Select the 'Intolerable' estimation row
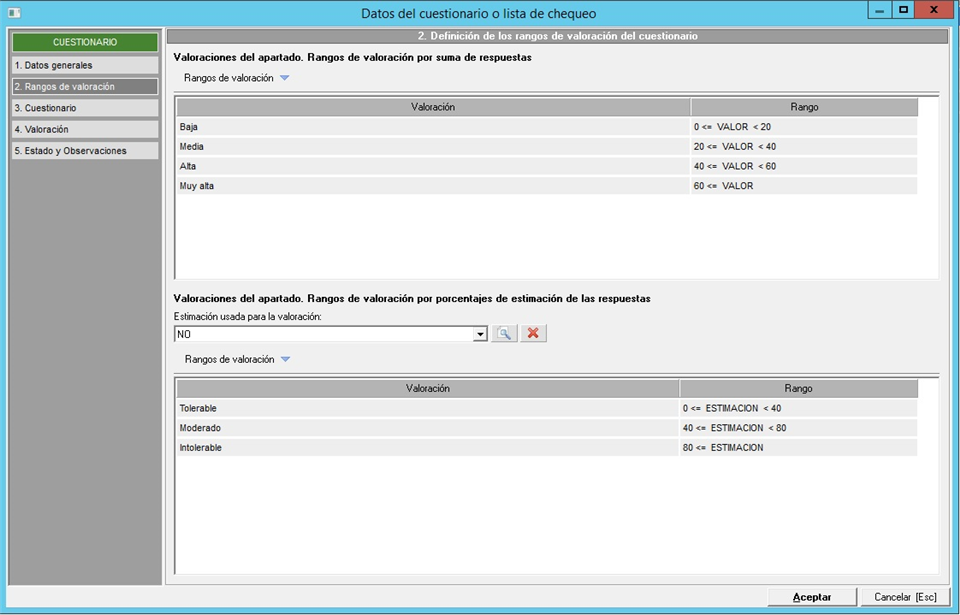The width and height of the screenshot is (960, 615). click(427, 447)
